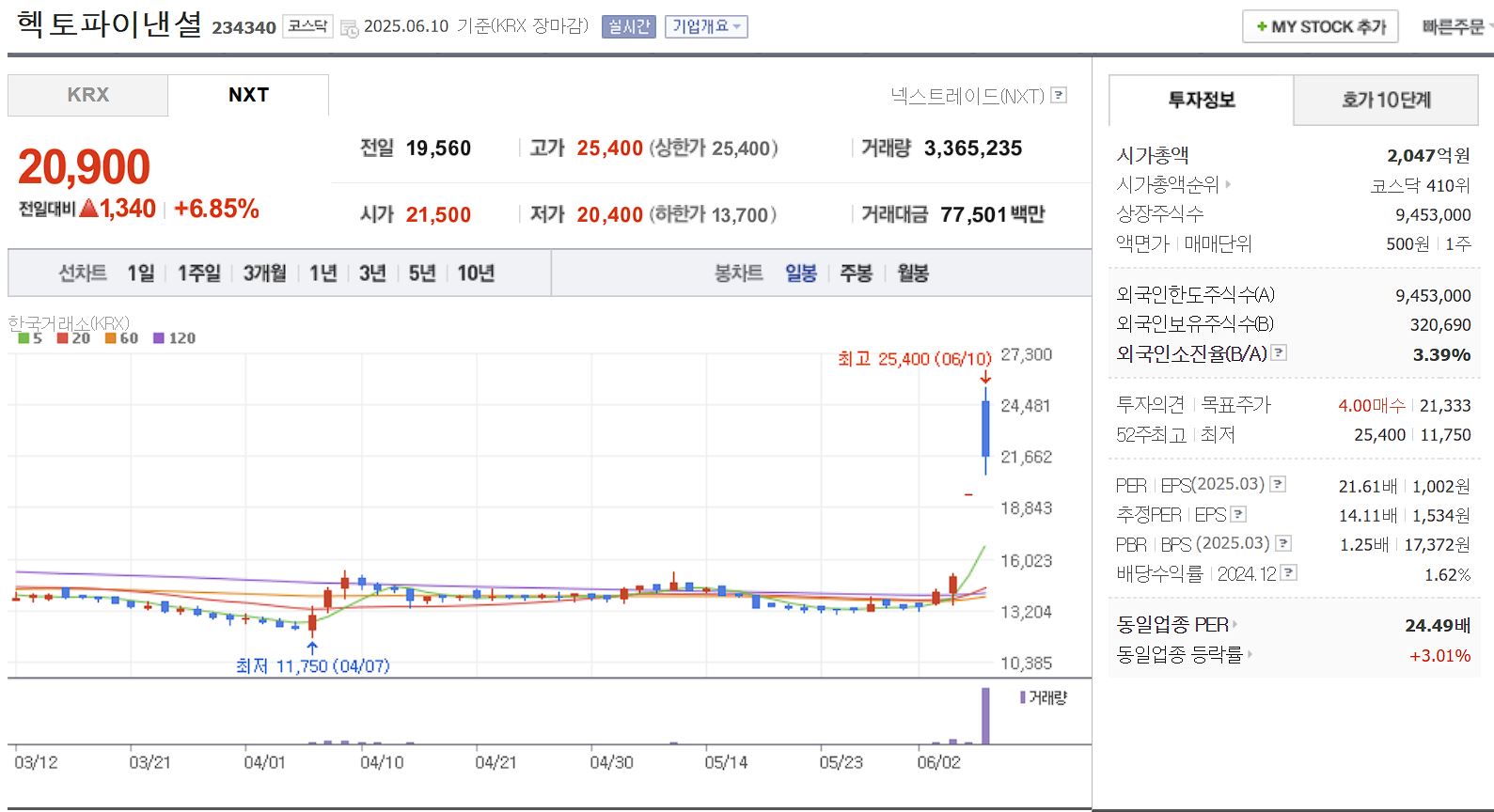
Task: Click the 배당수익률 value 1.62%
Action: point(1447,574)
